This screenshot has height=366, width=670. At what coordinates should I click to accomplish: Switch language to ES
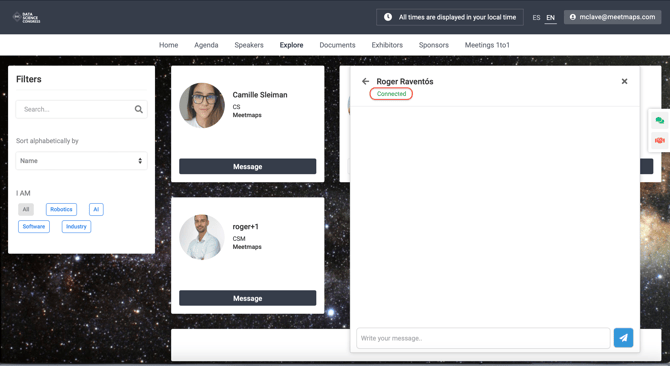coord(536,18)
